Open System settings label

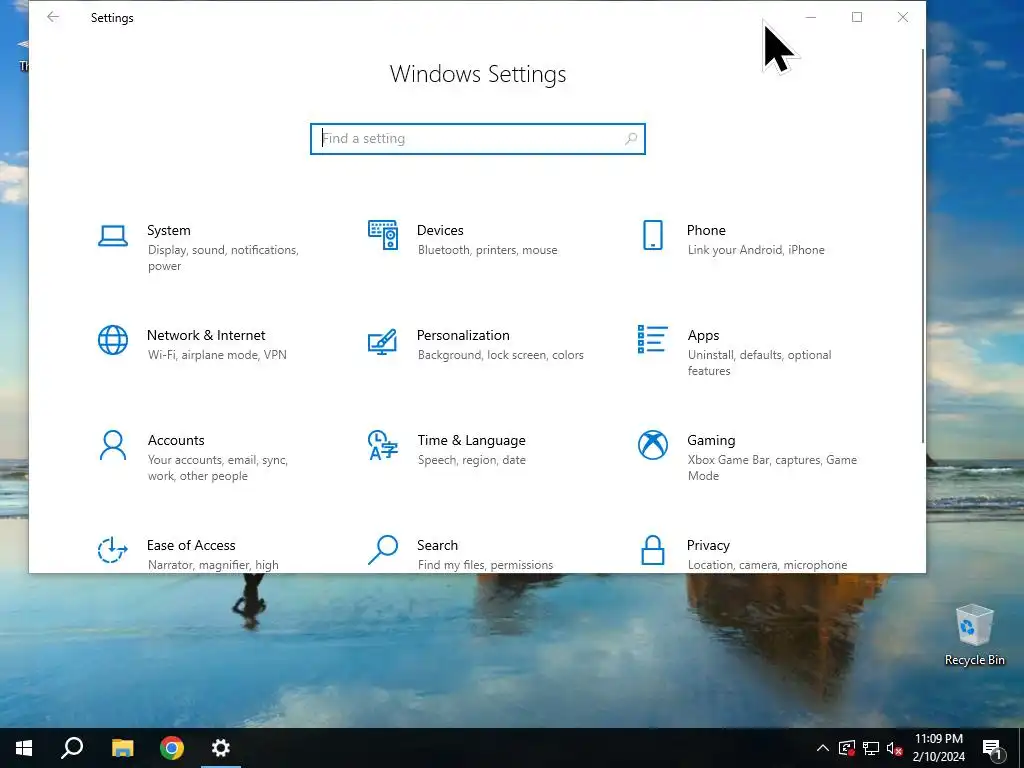click(x=168, y=230)
